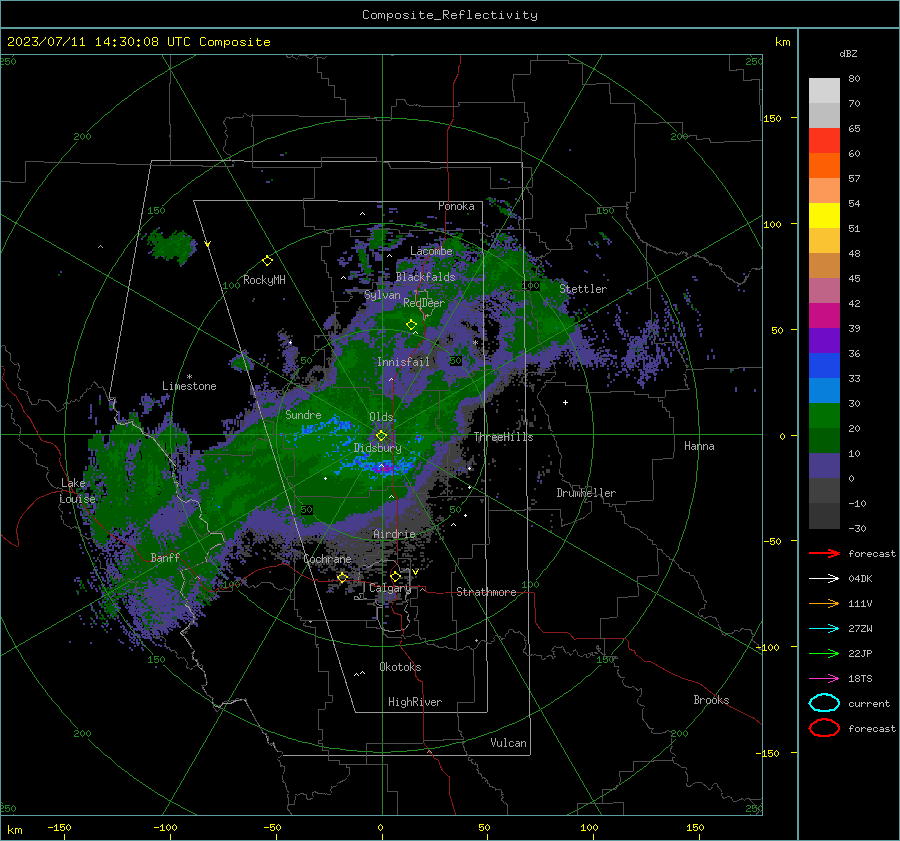Click the Blackfalds city label
This screenshot has height=841, width=900.
[x=425, y=277]
